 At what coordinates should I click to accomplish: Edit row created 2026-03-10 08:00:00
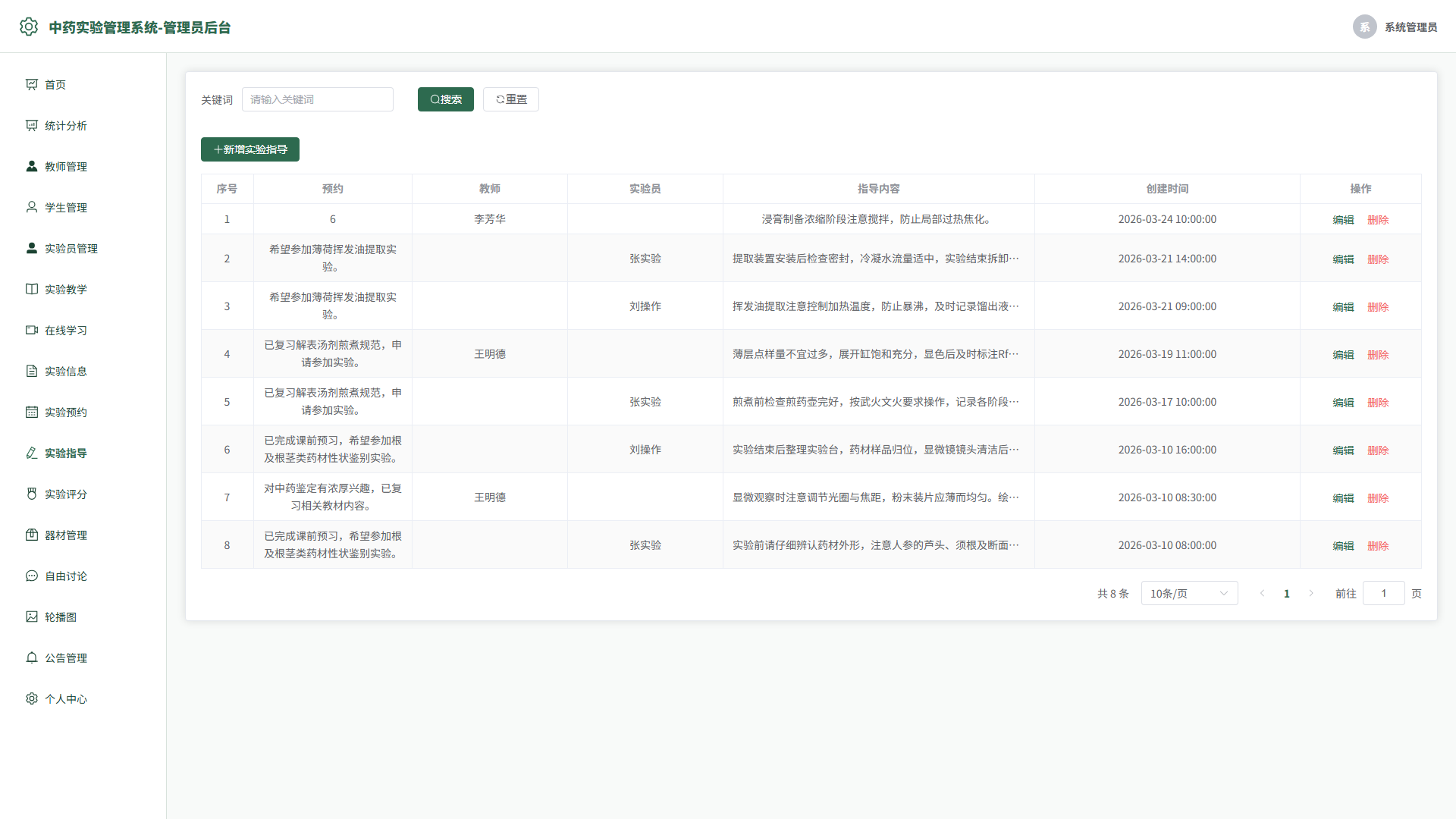pyautogui.click(x=1343, y=546)
